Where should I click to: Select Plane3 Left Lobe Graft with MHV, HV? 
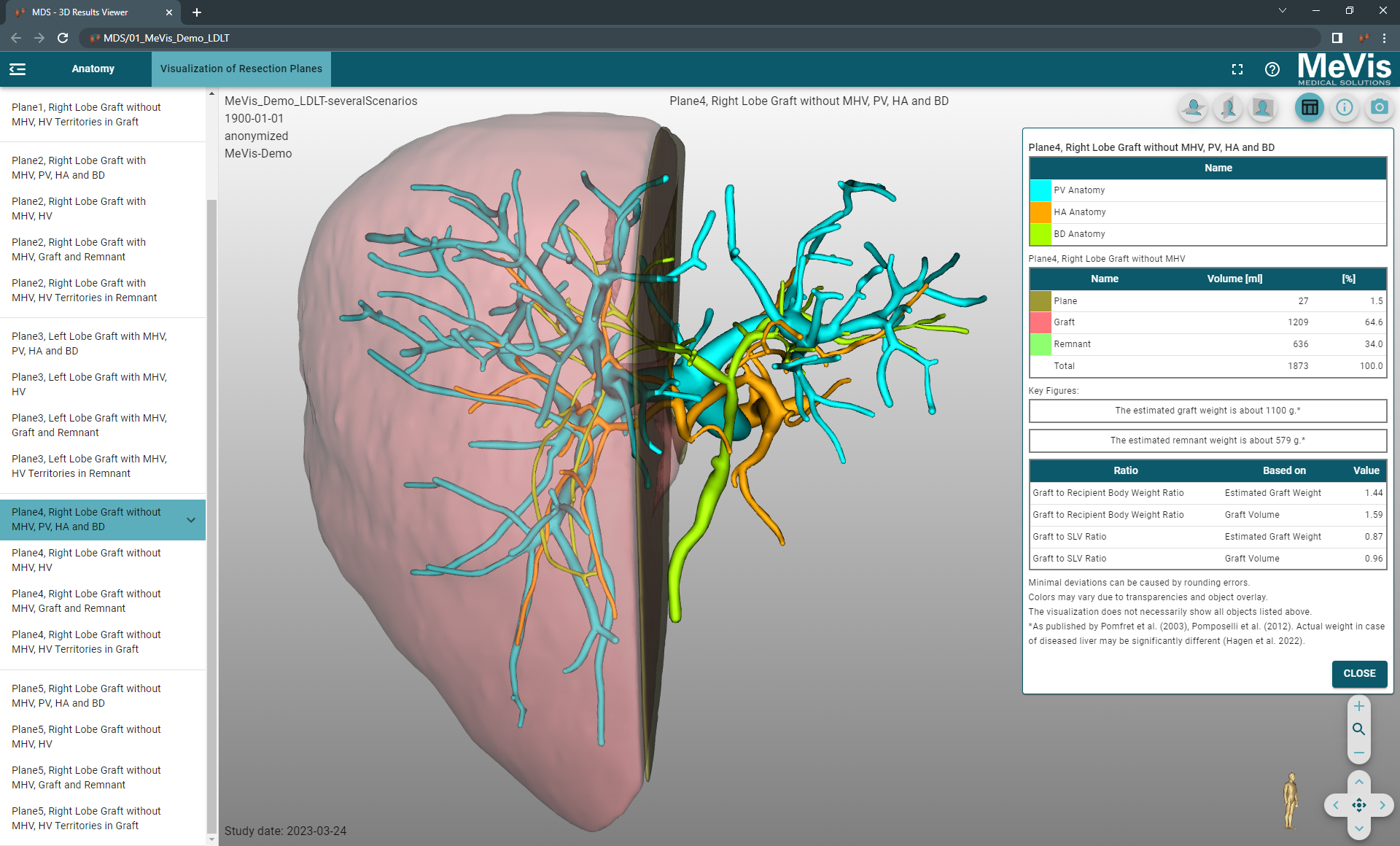(x=103, y=384)
